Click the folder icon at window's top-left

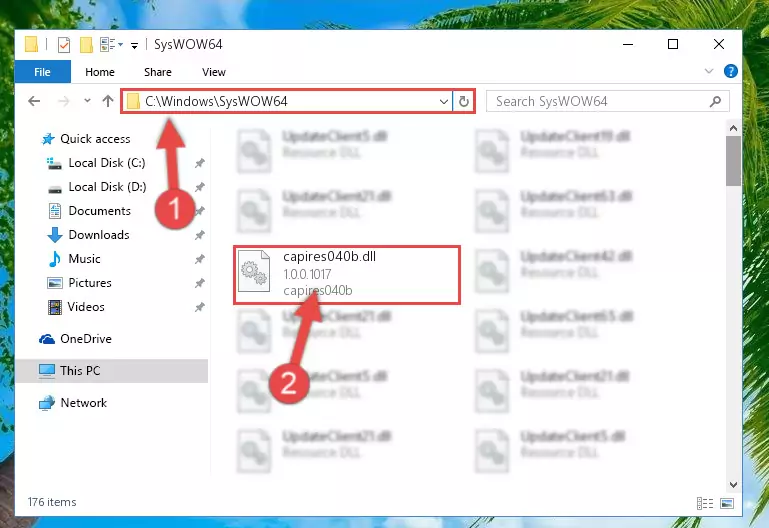pos(31,45)
